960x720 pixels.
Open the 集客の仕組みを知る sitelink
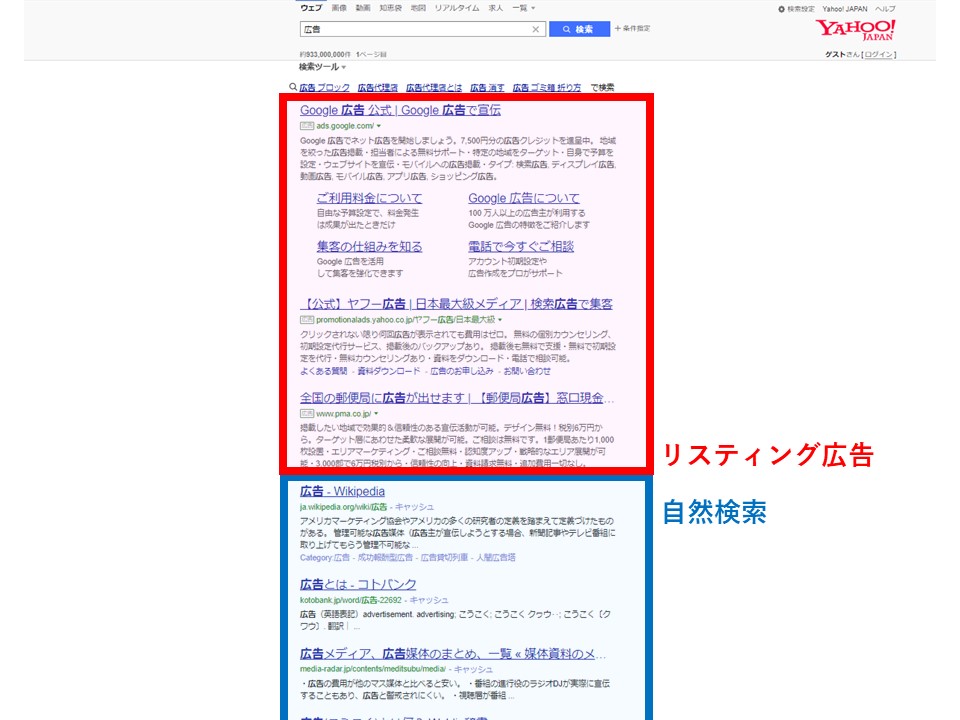pos(369,247)
